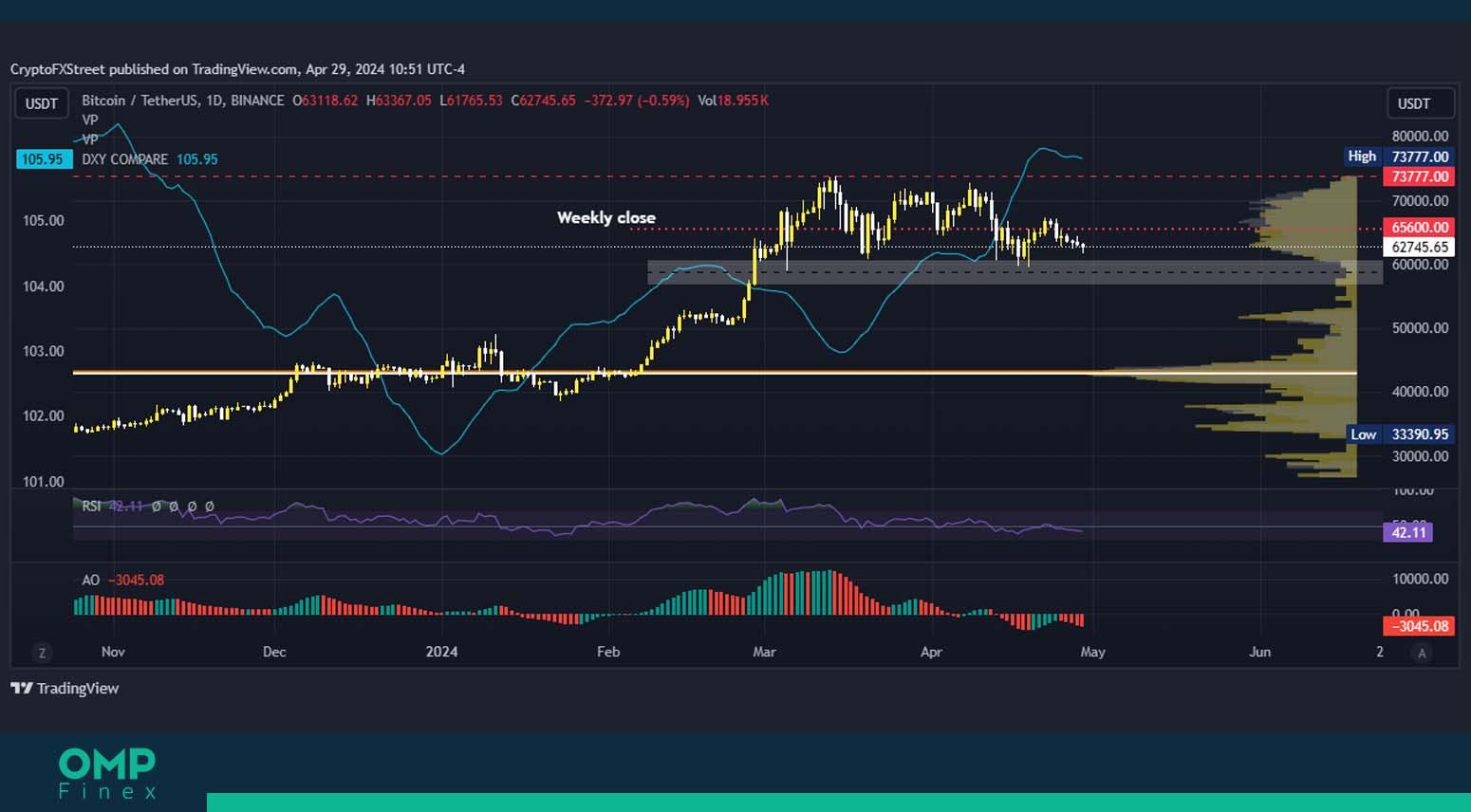Image resolution: width=1471 pixels, height=812 pixels.
Task: Click the red 73777.00 price tag
Action: coord(1420,176)
